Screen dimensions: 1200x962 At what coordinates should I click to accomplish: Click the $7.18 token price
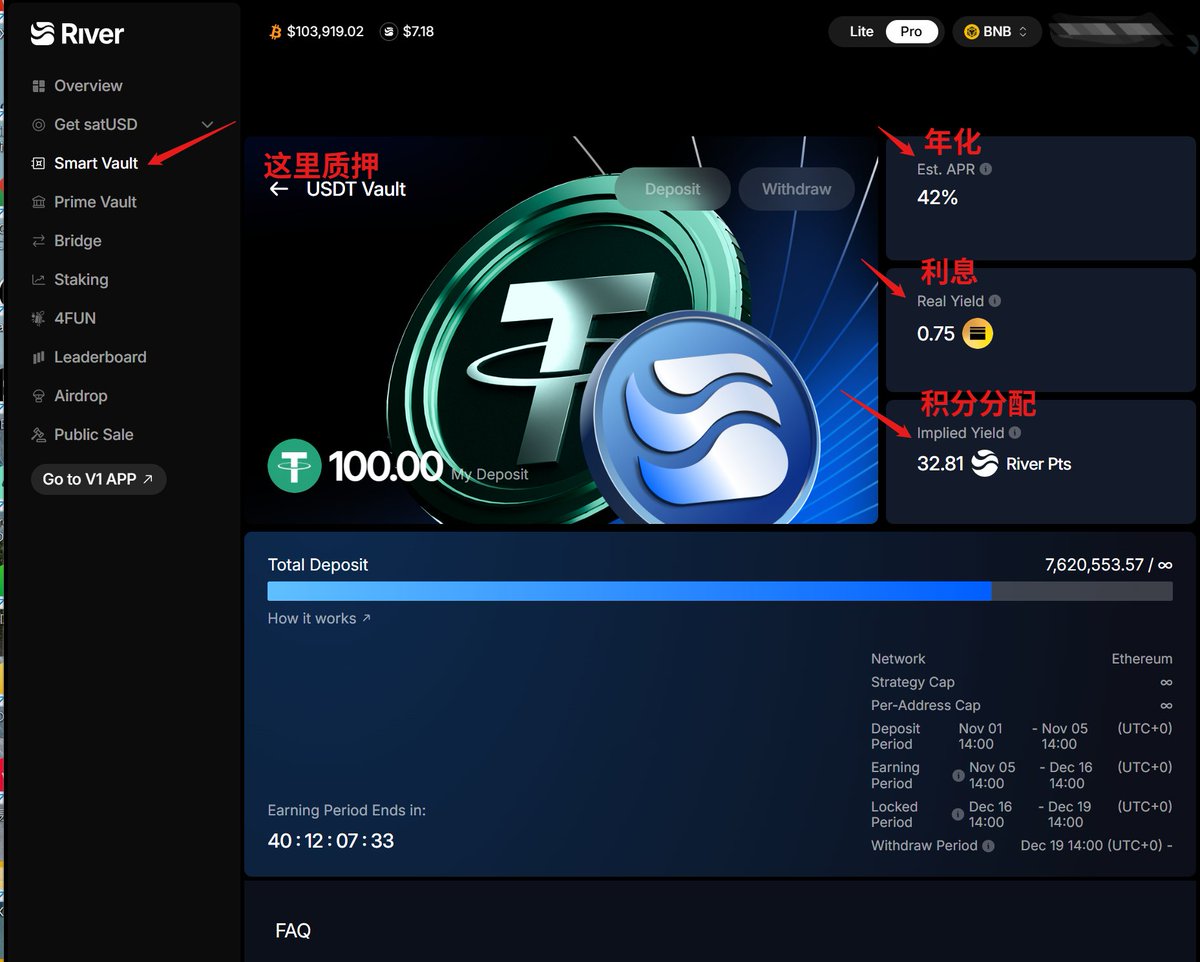418,32
